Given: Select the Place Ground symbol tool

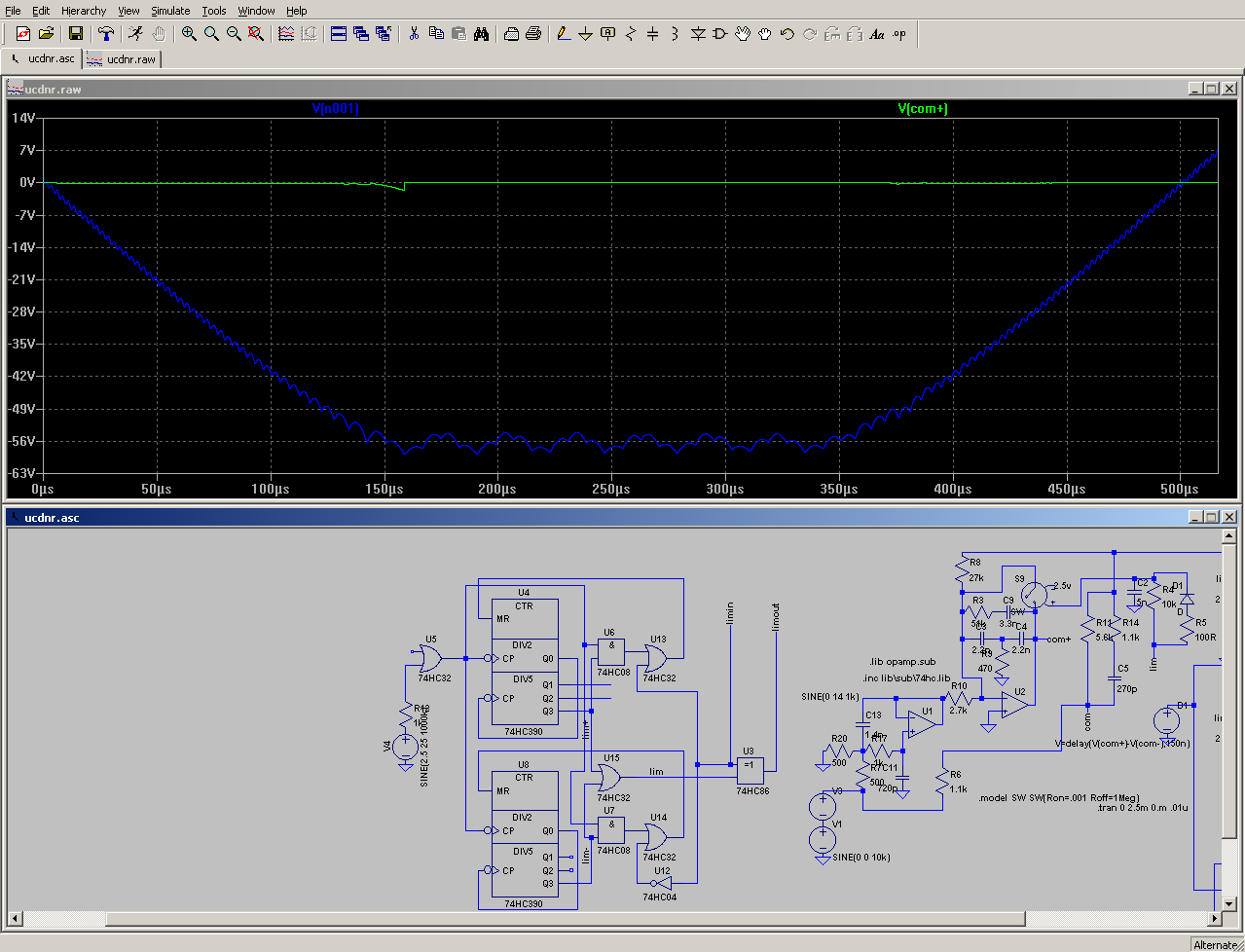Looking at the screenshot, I should (x=586, y=33).
